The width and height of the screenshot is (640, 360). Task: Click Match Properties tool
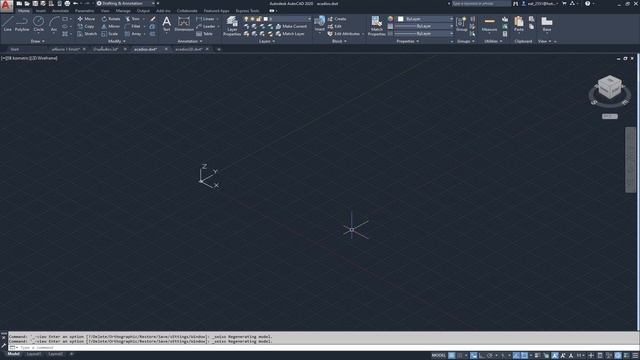point(376,26)
